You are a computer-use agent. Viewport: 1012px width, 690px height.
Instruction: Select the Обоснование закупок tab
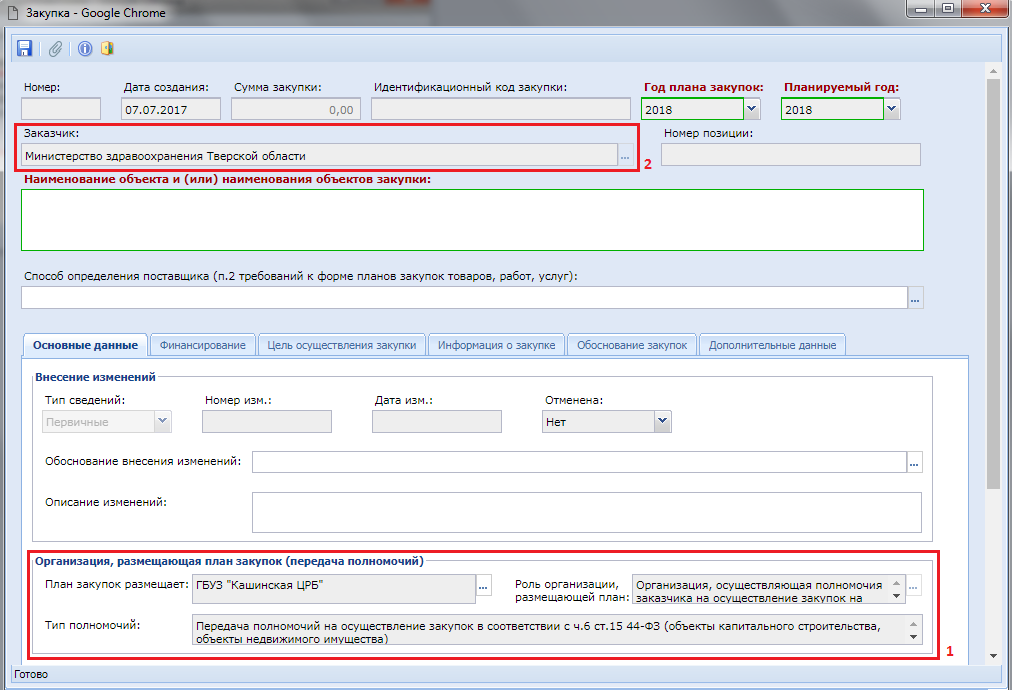click(632, 345)
